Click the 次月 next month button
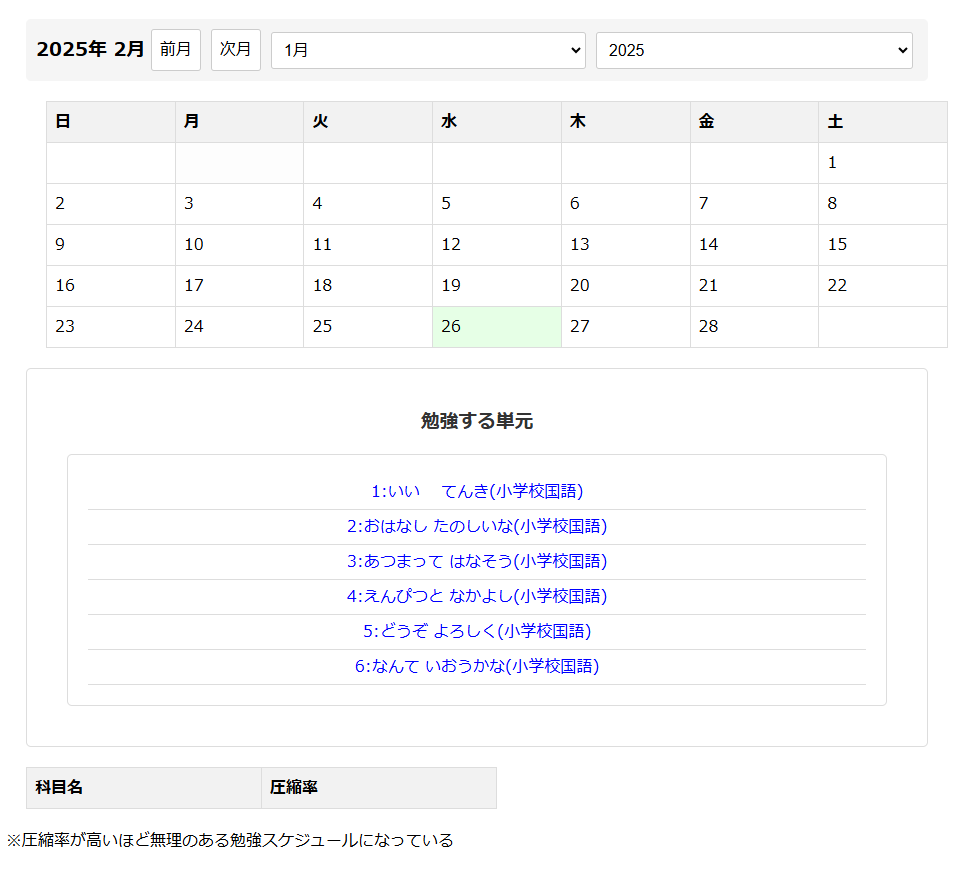 tap(236, 50)
